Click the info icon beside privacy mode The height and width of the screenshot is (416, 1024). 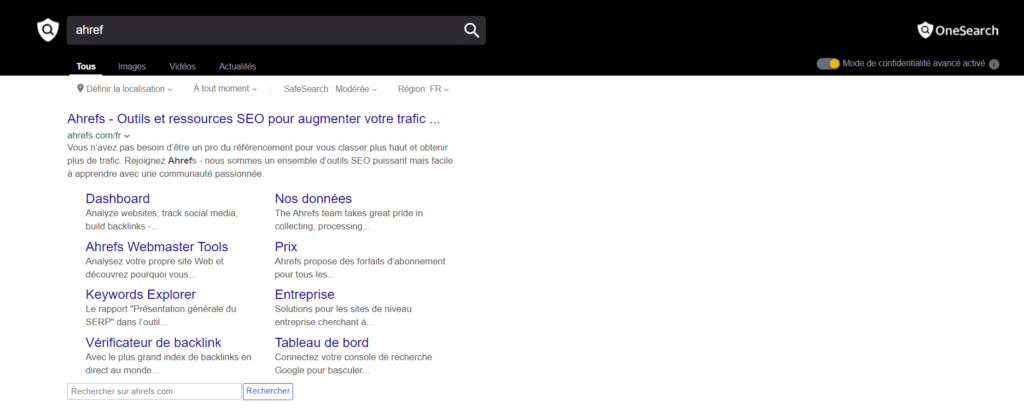pyautogui.click(x=994, y=64)
